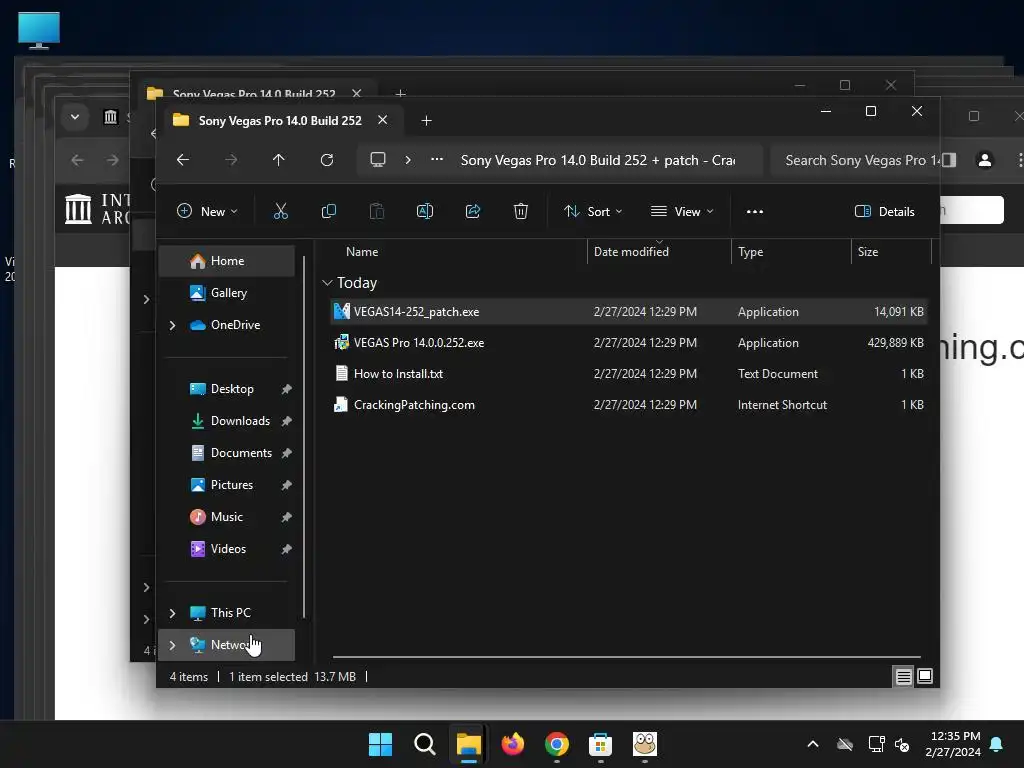
Task: Show hidden system tray icons
Action: point(813,744)
